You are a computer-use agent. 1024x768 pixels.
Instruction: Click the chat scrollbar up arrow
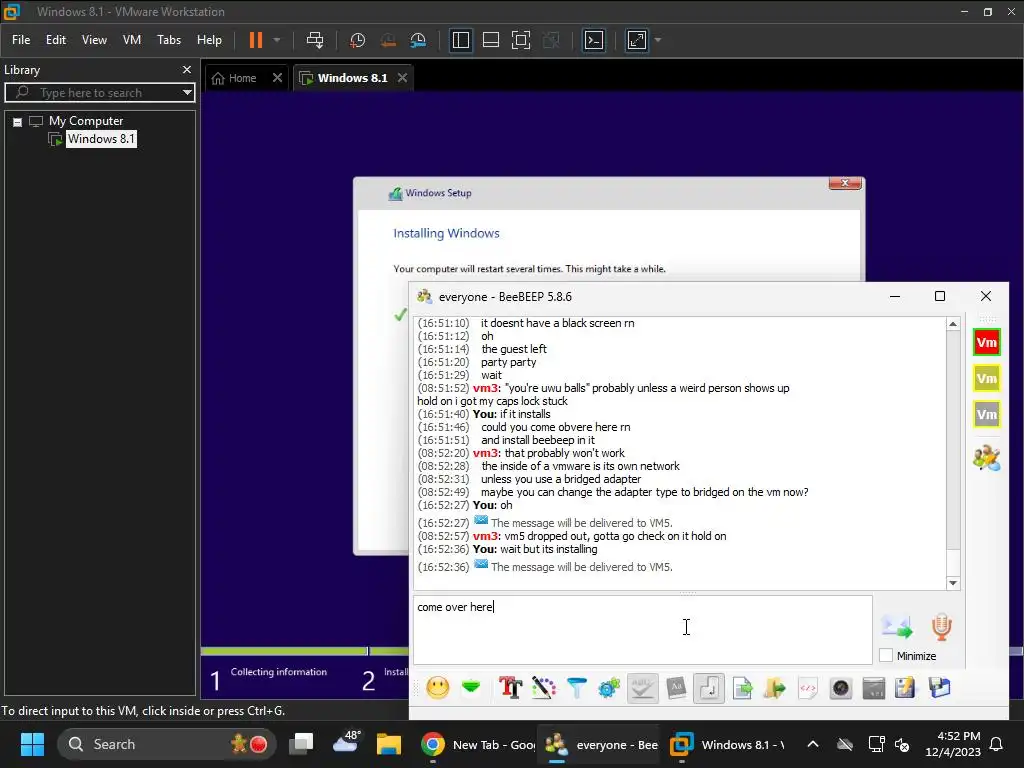pos(953,324)
